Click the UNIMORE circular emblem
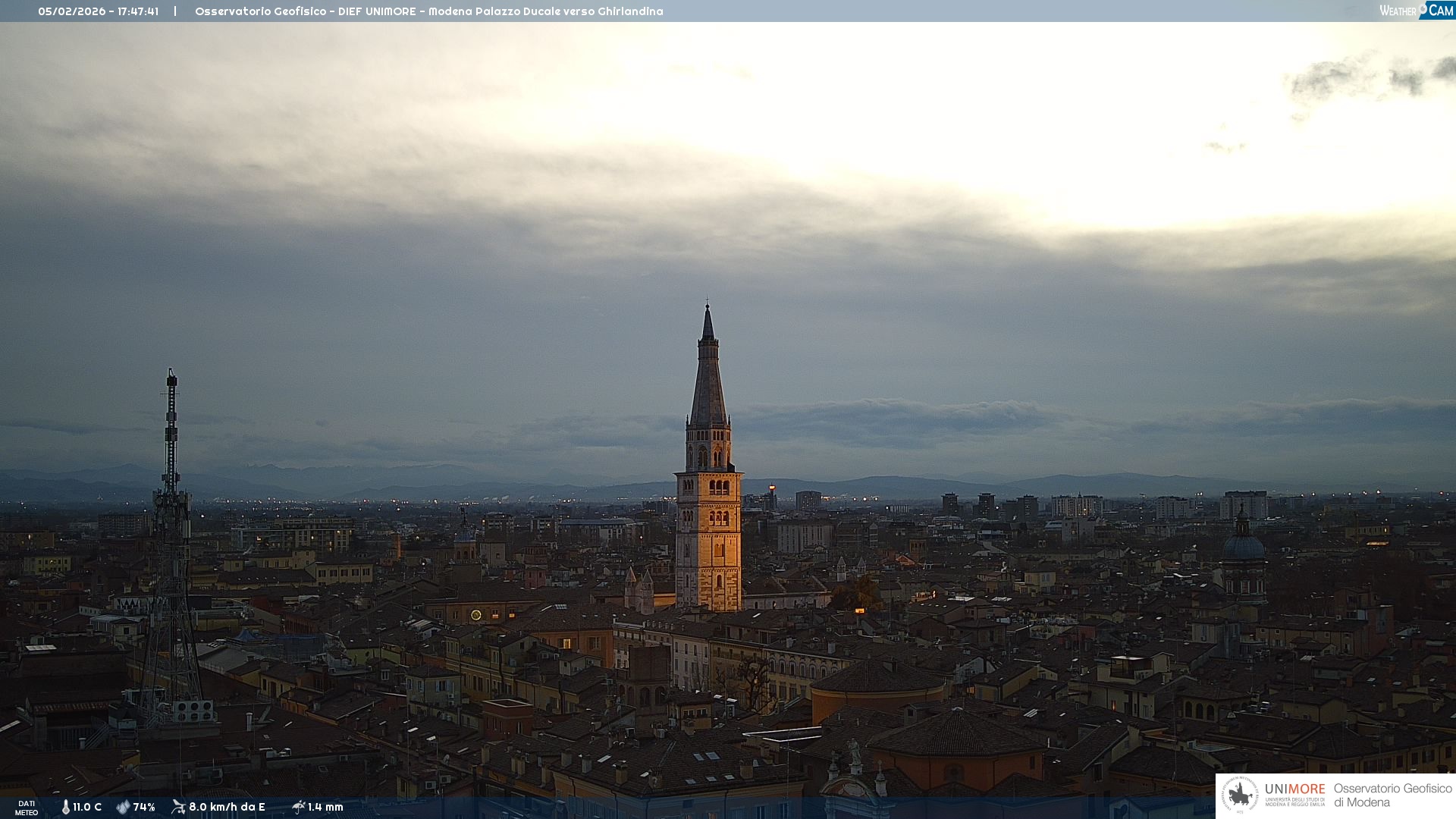The width and height of the screenshot is (1456, 819). [x=1240, y=795]
